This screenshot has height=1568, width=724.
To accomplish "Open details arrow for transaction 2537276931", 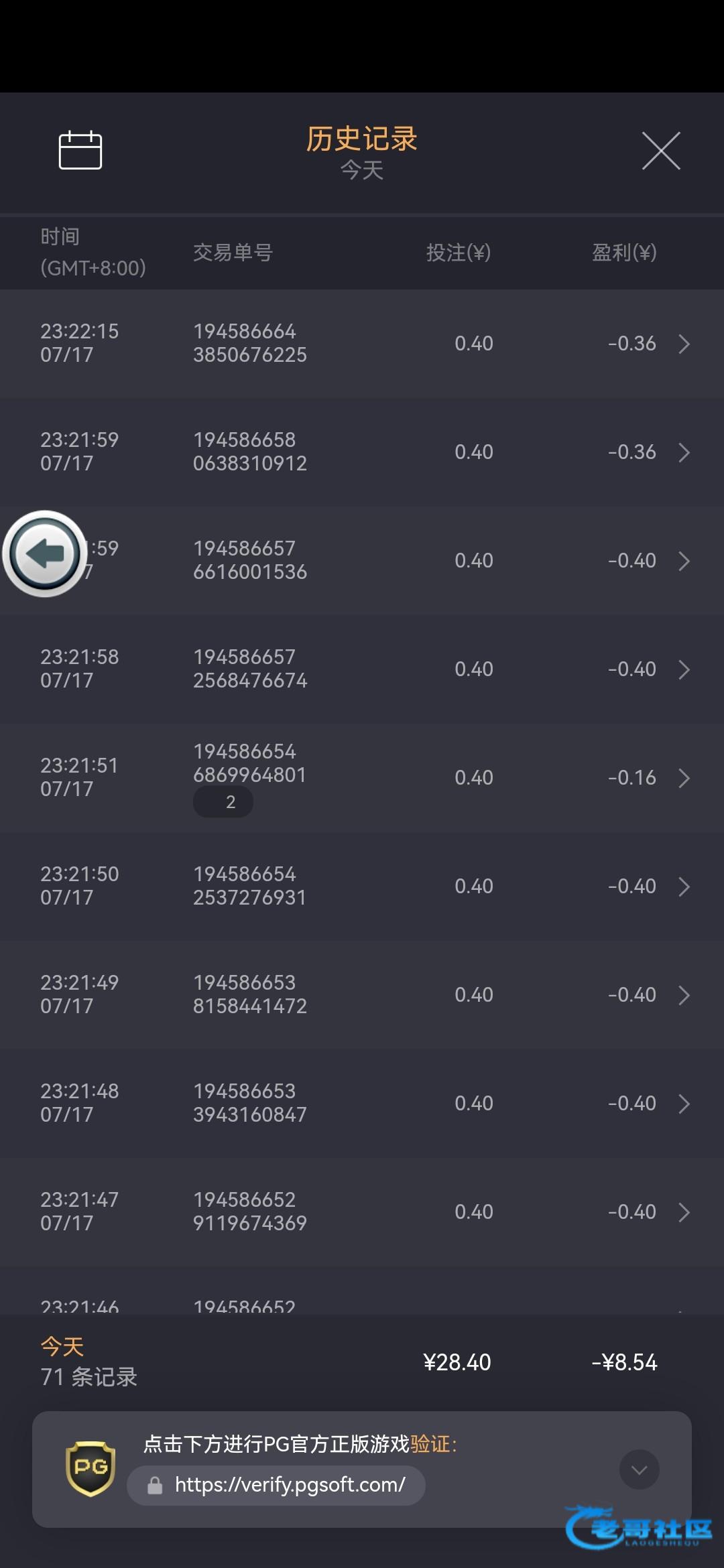I will 684,887.
